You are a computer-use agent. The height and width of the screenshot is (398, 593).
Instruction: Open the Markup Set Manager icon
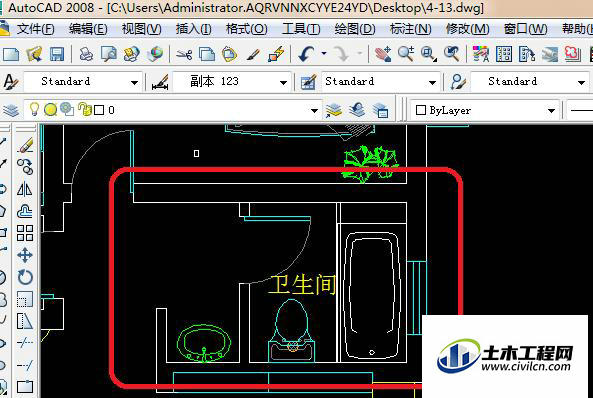[x=573, y=54]
